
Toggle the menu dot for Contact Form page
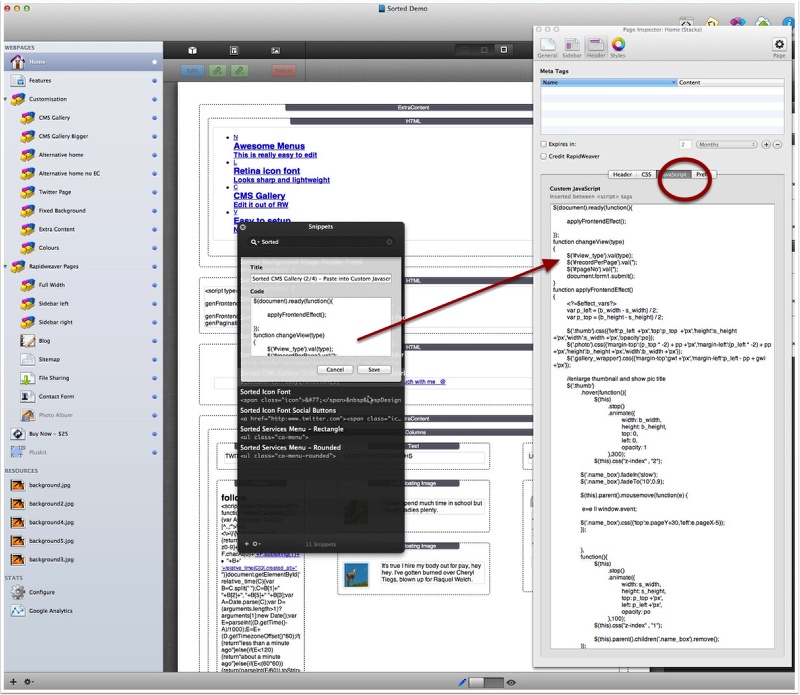pos(154,396)
